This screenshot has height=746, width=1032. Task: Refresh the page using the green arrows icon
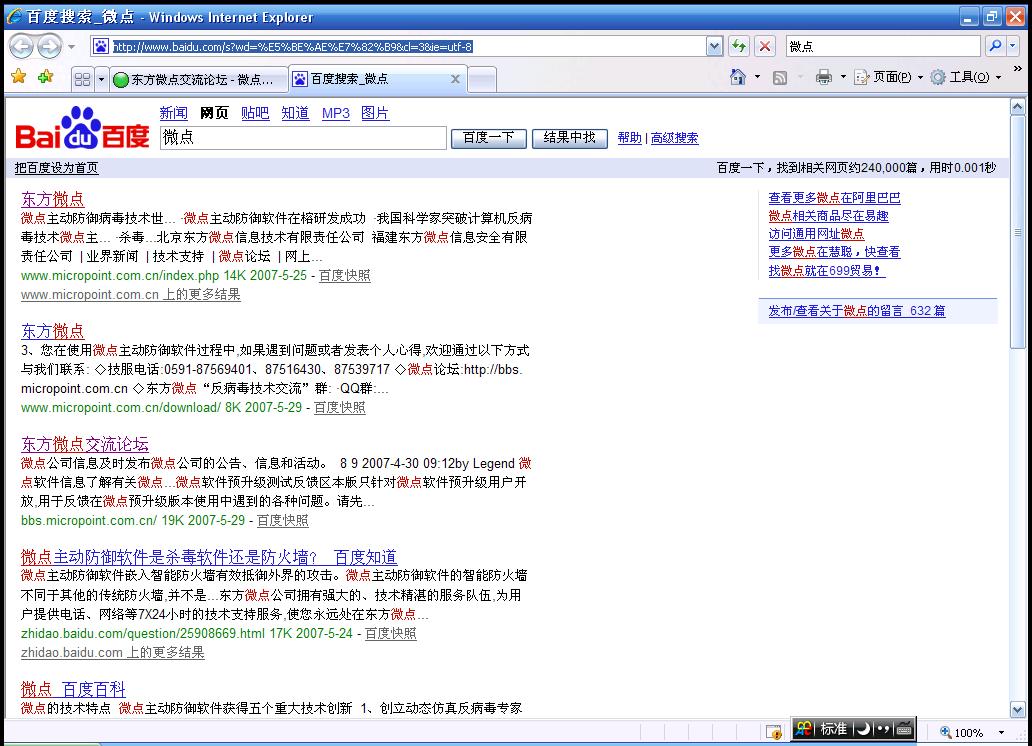point(739,46)
